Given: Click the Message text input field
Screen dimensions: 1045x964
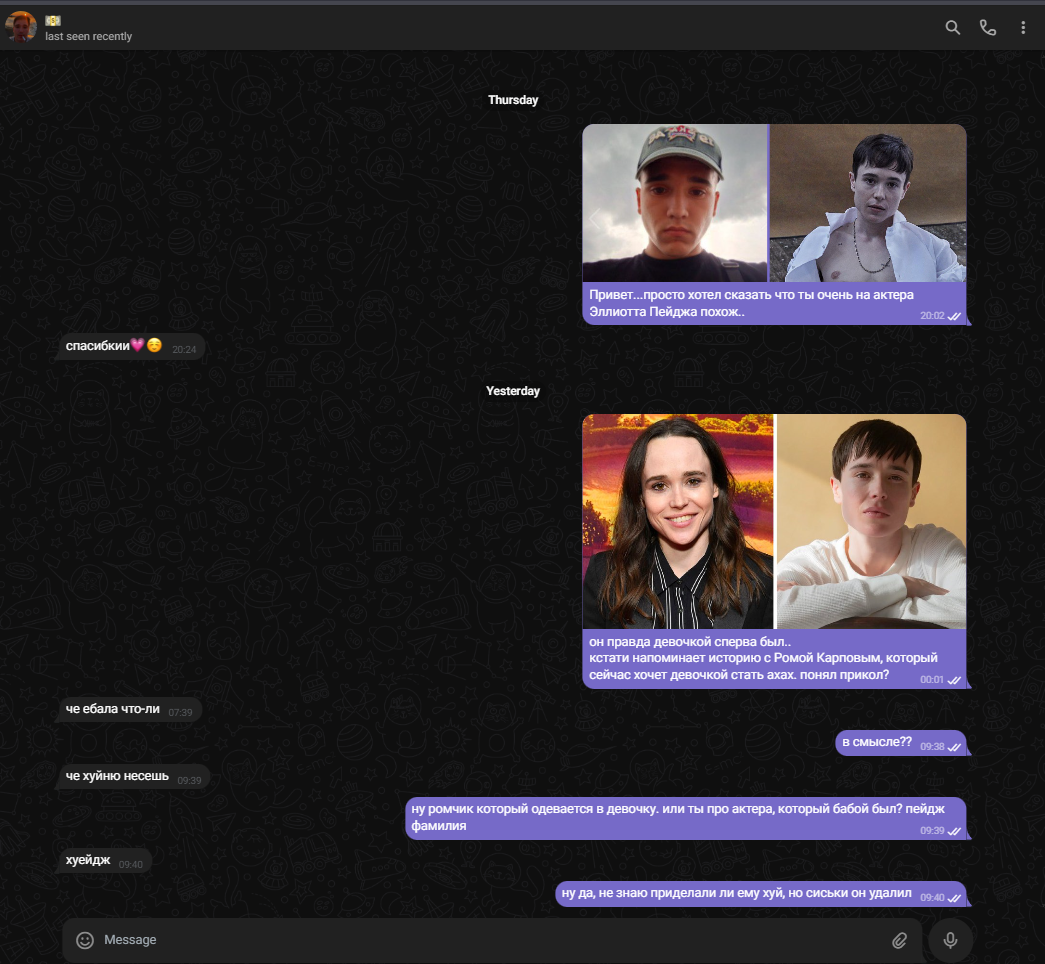Looking at the screenshot, I should pyautogui.click(x=492, y=940).
